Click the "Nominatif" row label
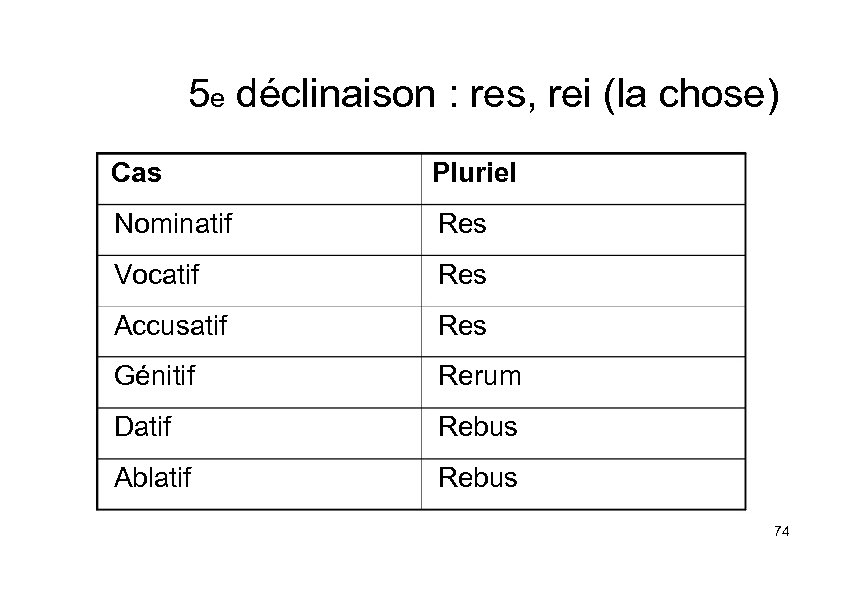The image size is (842, 595). pyautogui.click(x=172, y=224)
